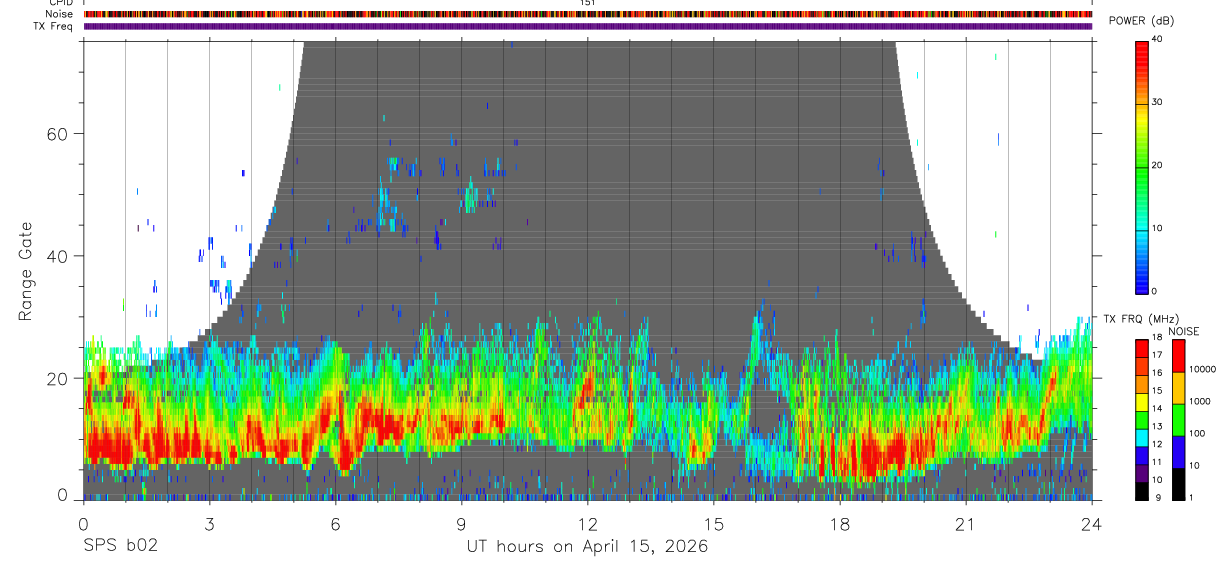1228x567 pixels.
Task: Select the 18 MHz red frequency swatch
Action: click(1141, 346)
